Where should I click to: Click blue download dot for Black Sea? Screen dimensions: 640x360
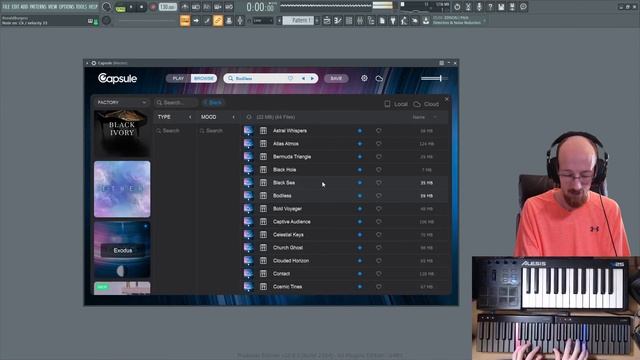click(360, 183)
